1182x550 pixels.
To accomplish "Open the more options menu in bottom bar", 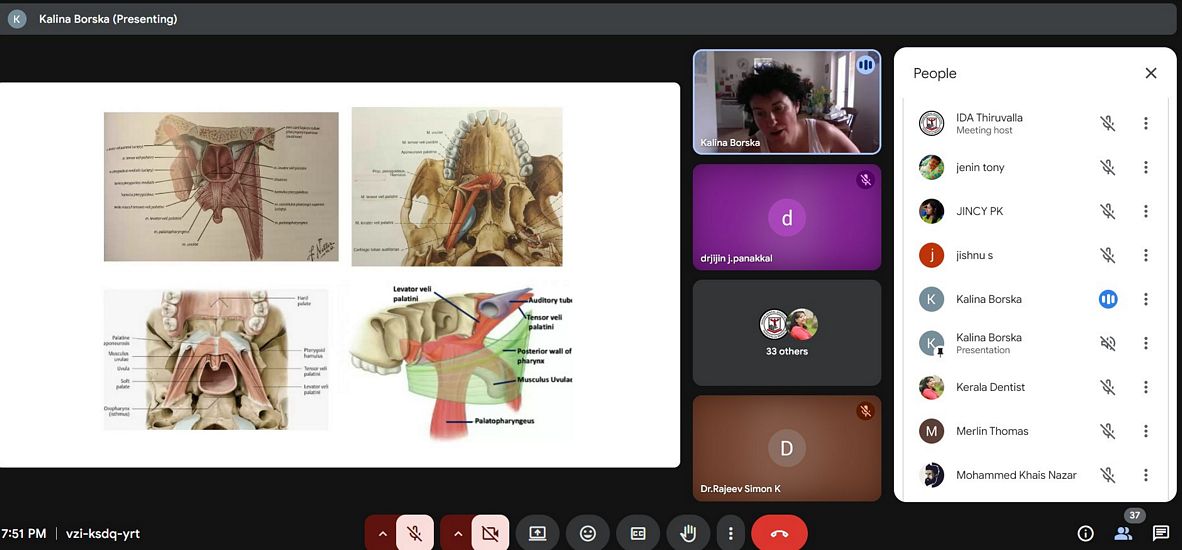I will pos(730,533).
